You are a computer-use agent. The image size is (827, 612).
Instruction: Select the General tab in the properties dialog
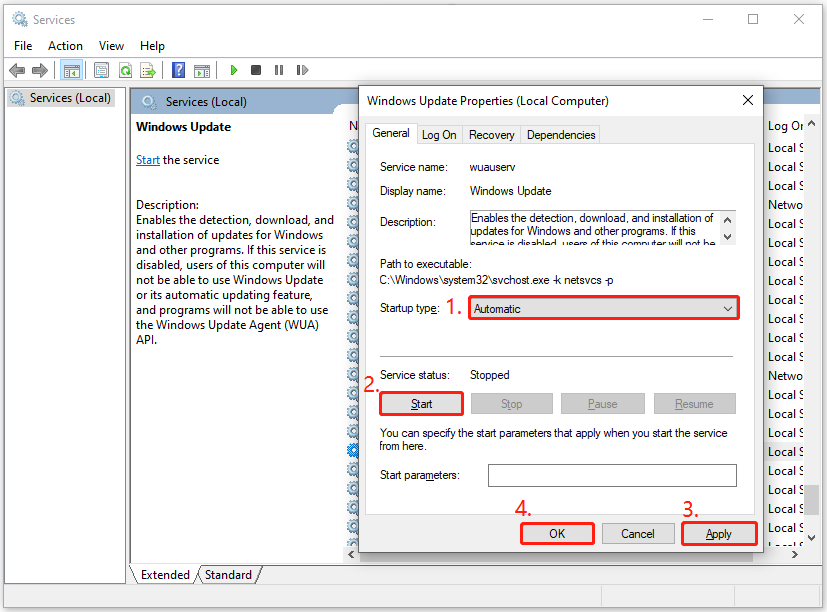pos(391,133)
